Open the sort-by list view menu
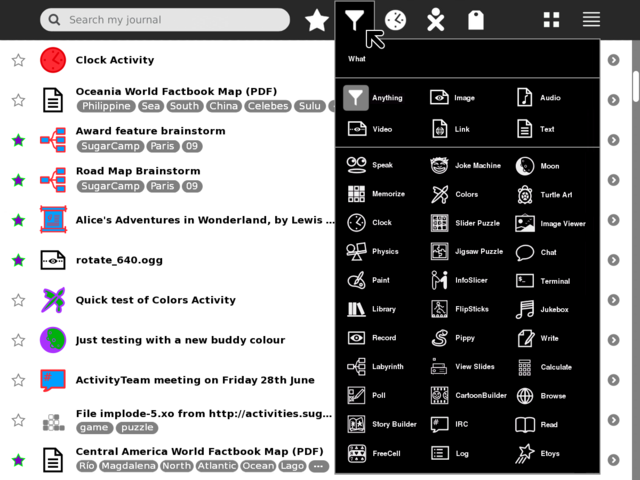The height and width of the screenshot is (480, 640). (591, 20)
